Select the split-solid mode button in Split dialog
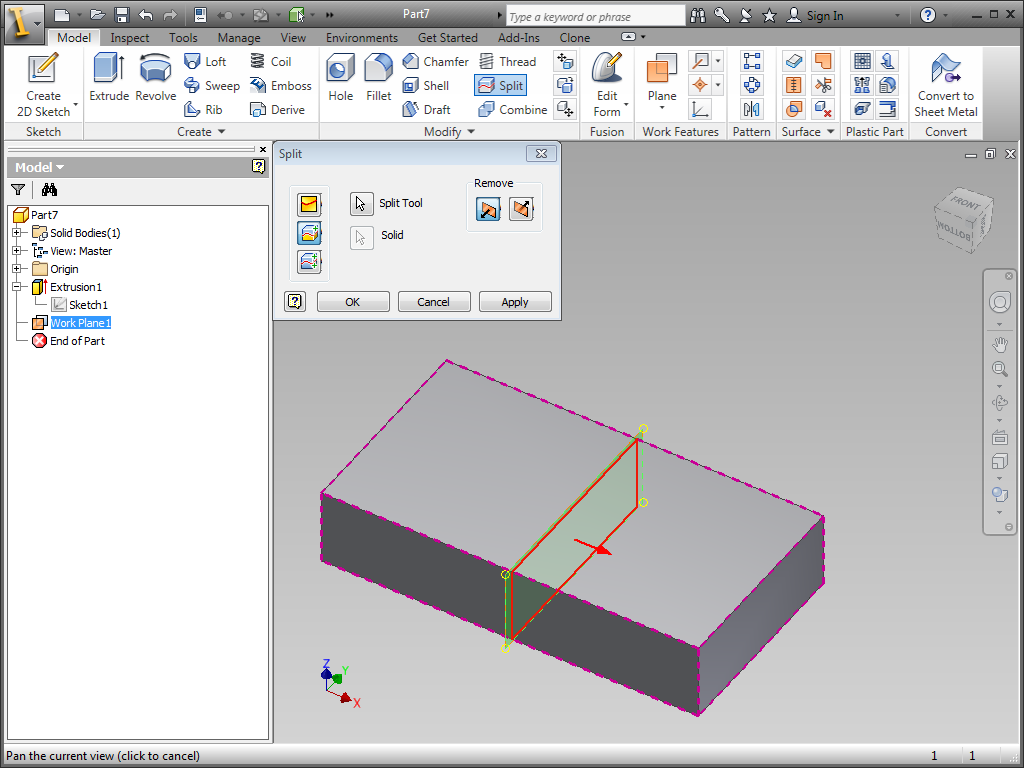1024x768 pixels. click(309, 233)
